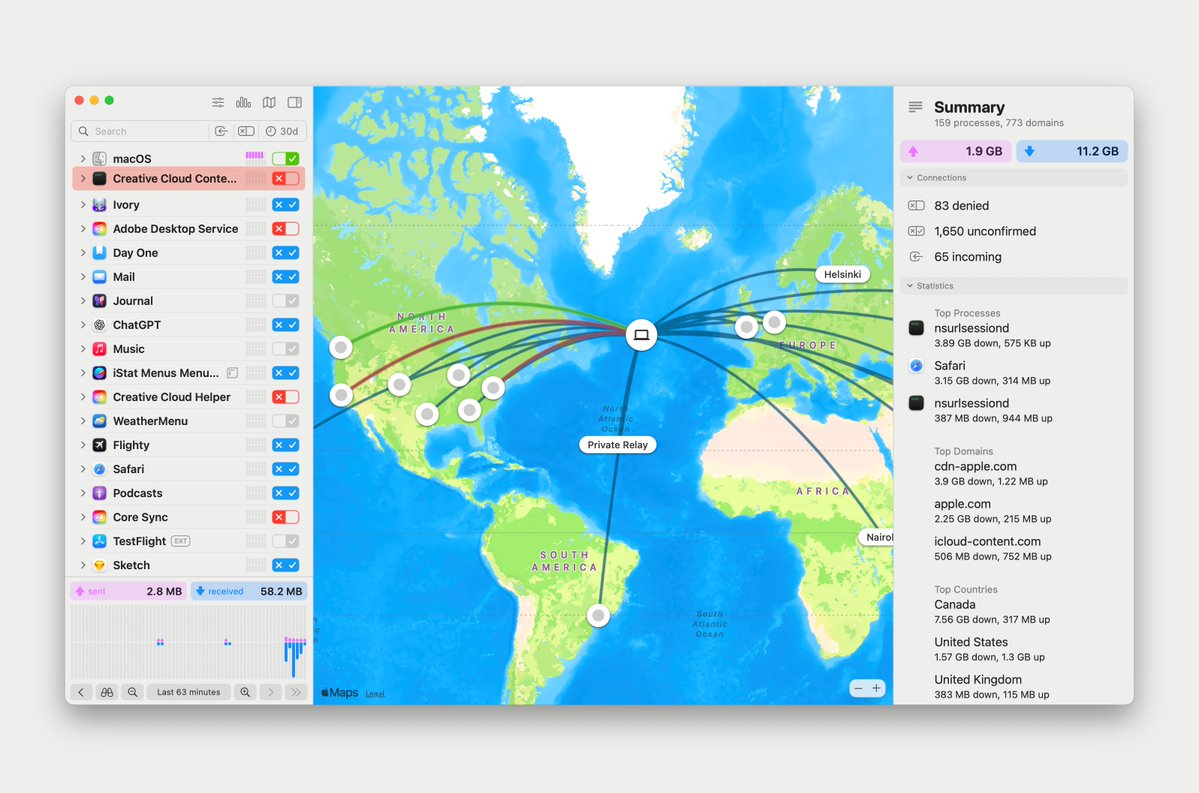This screenshot has width=1199, height=793.
Task: Collapse the Connections section
Action: (x=910, y=177)
